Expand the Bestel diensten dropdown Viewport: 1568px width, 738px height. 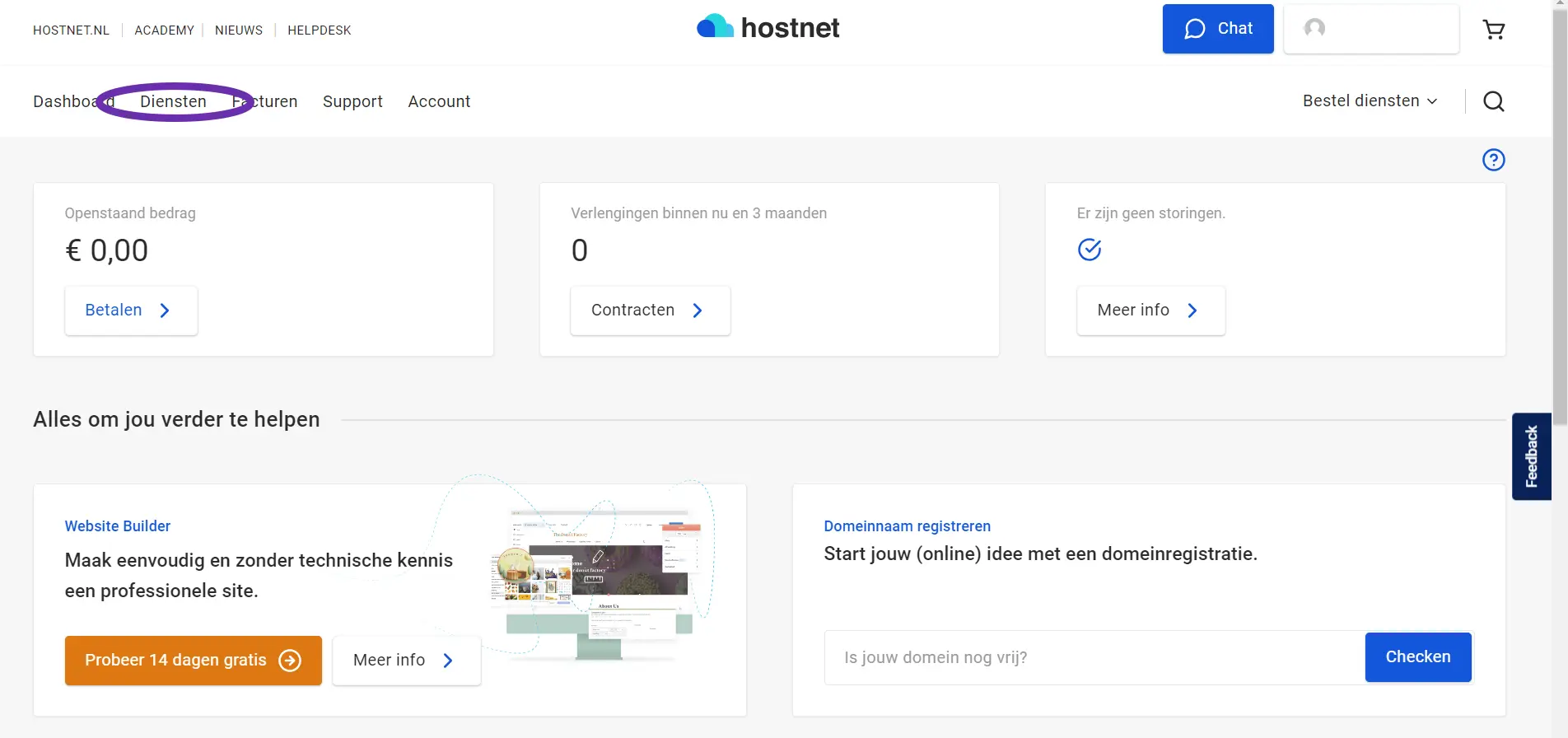tap(1370, 100)
